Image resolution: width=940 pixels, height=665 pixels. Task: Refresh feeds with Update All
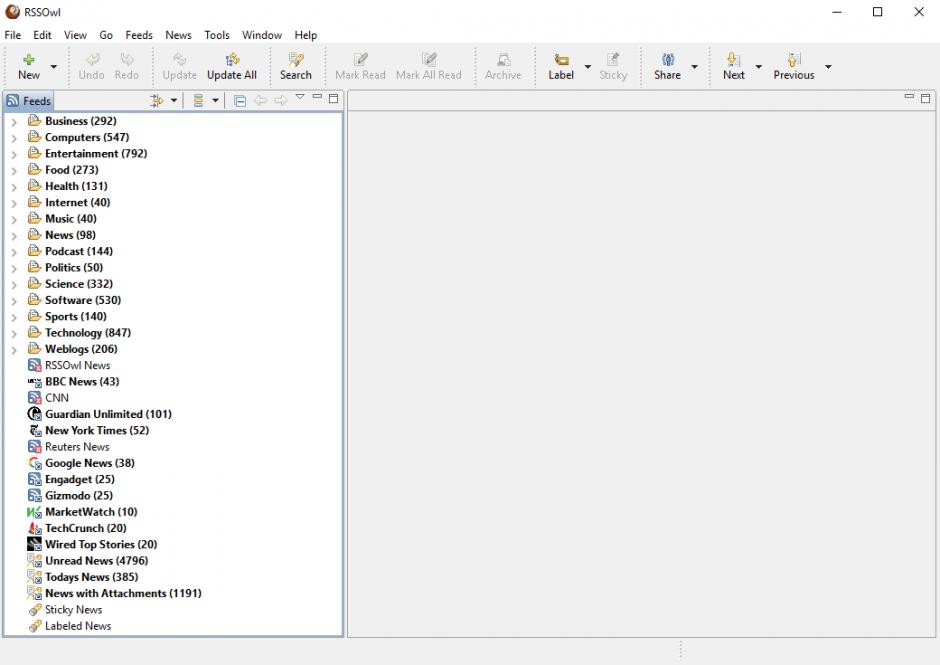[232, 67]
